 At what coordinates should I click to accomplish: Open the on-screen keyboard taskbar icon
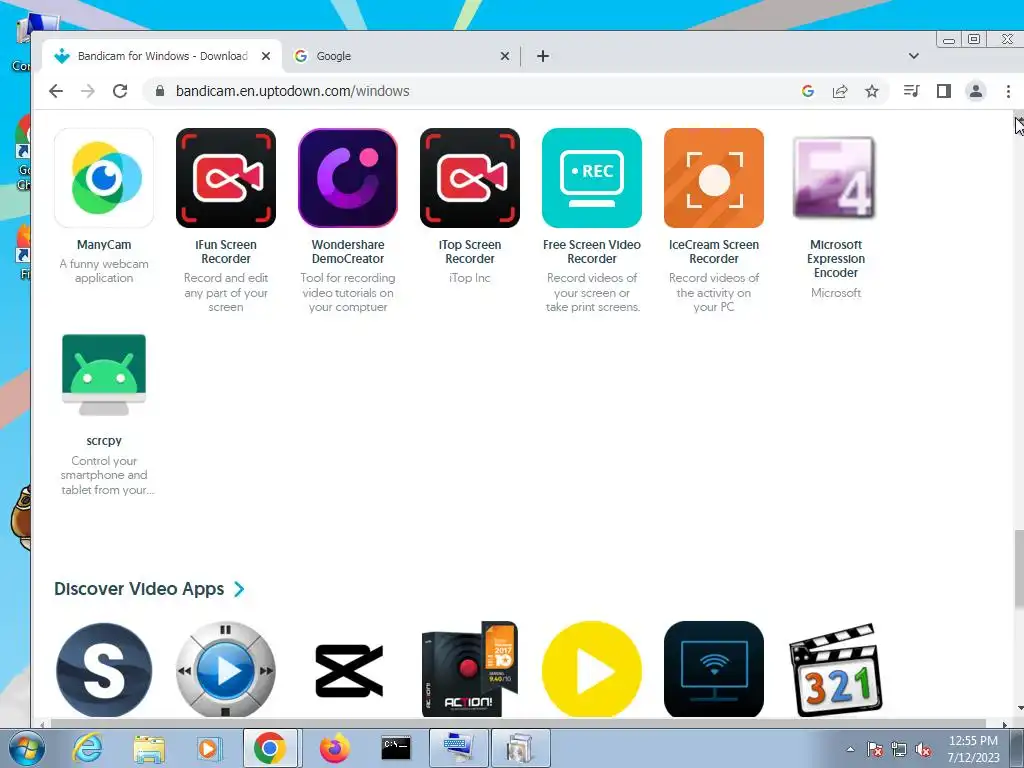458,748
